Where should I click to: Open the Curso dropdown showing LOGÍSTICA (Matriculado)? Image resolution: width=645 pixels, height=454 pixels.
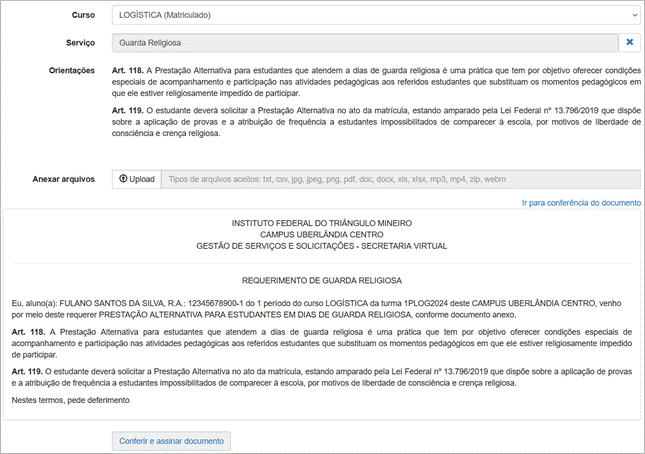coord(376,15)
